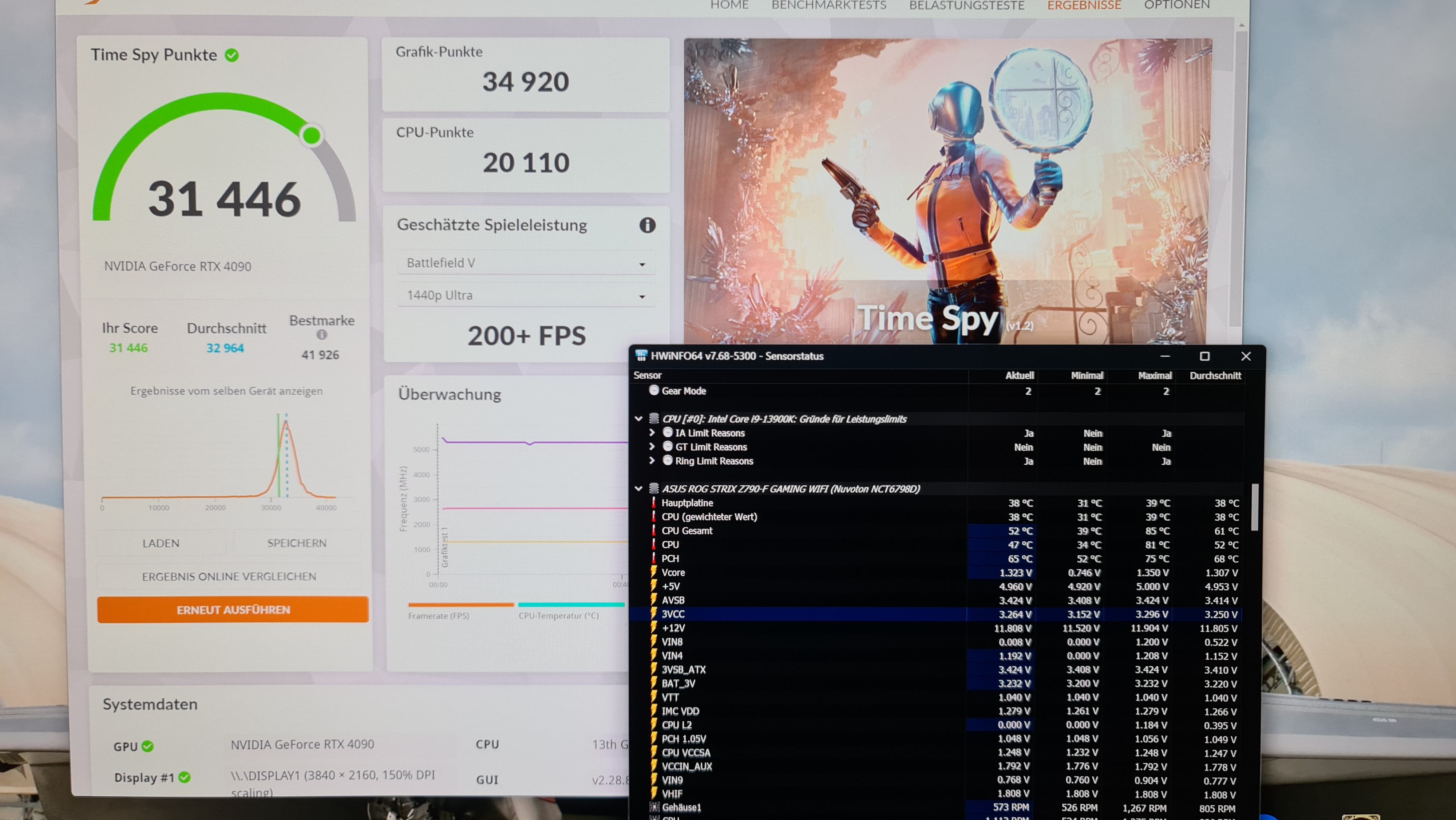
Task: Click the GT Limit Reasons circle icon
Action: 668,446
